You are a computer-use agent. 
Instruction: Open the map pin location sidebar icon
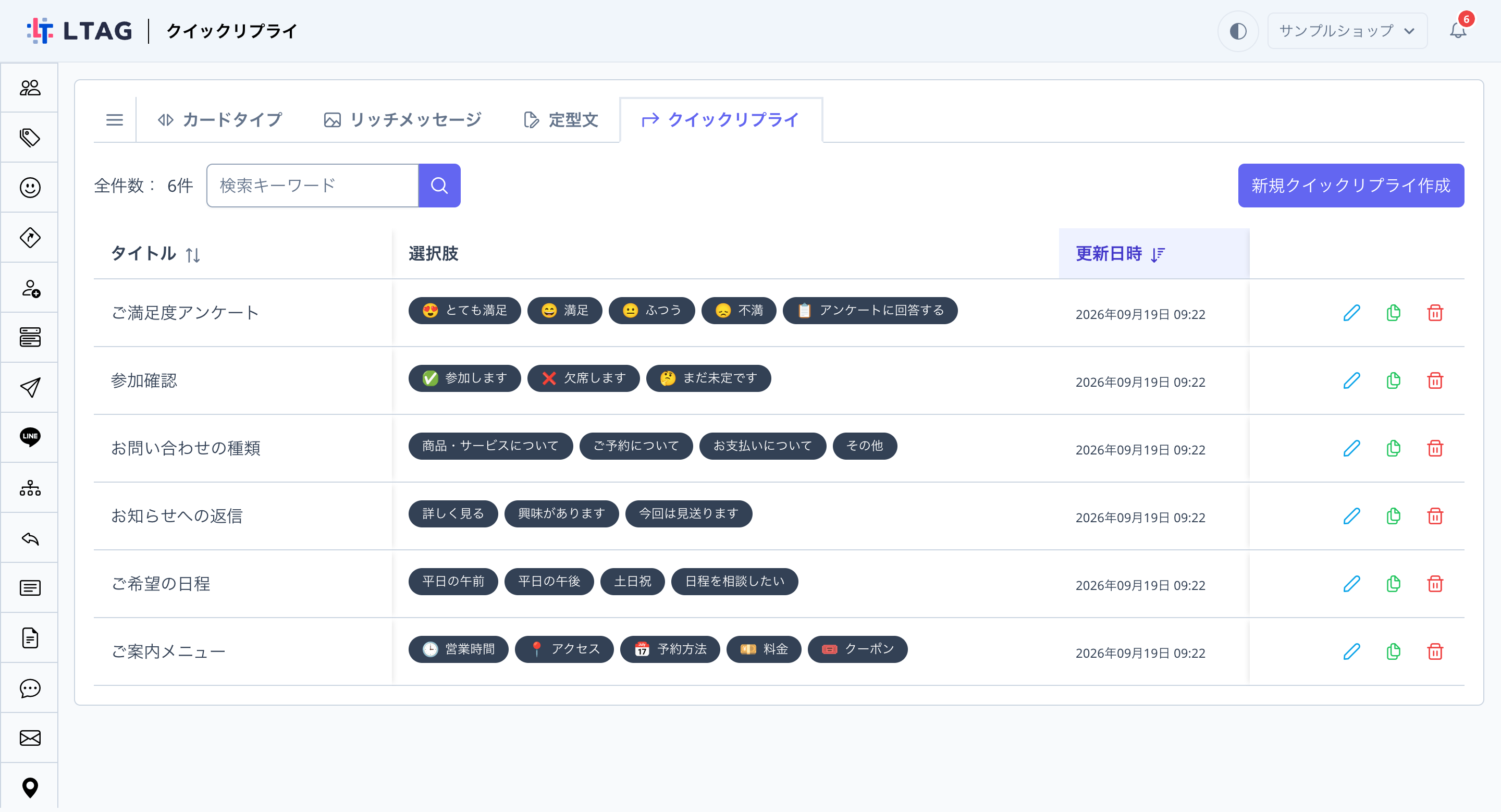point(30,788)
